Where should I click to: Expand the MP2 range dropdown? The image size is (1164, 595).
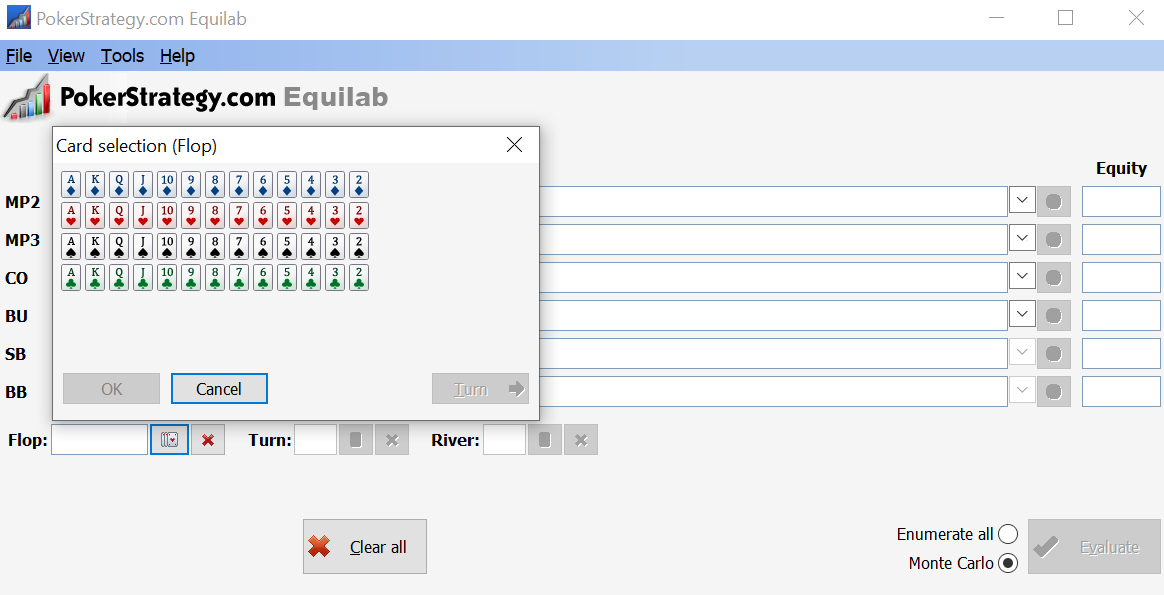[x=1022, y=200]
